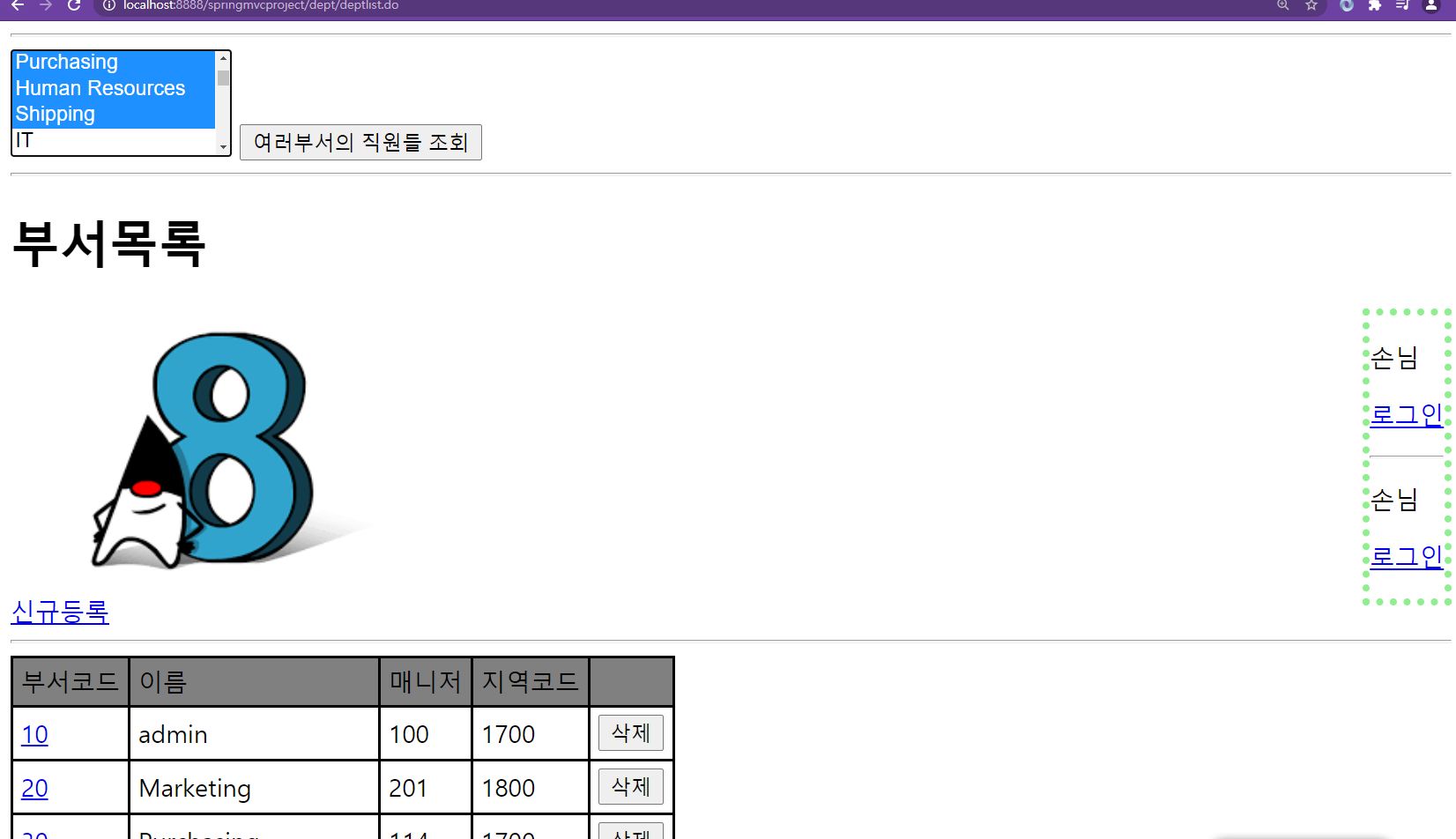Open the media control playlist icon
The image size is (1456, 839).
point(1403,5)
